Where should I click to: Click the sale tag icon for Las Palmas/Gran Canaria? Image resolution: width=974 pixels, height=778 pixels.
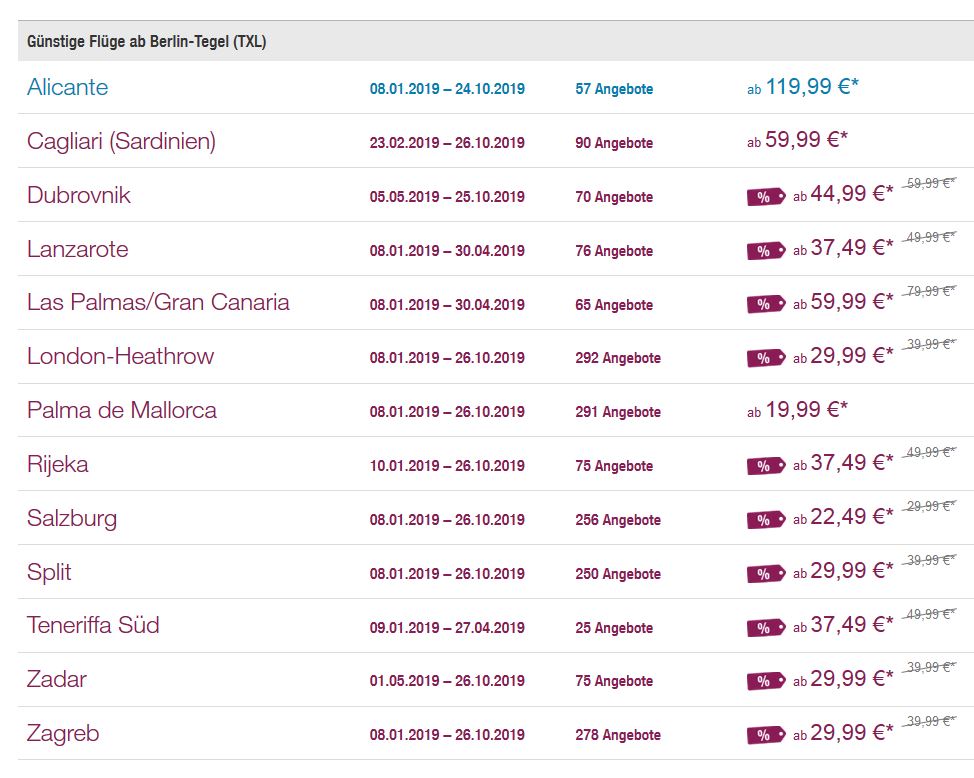point(766,304)
